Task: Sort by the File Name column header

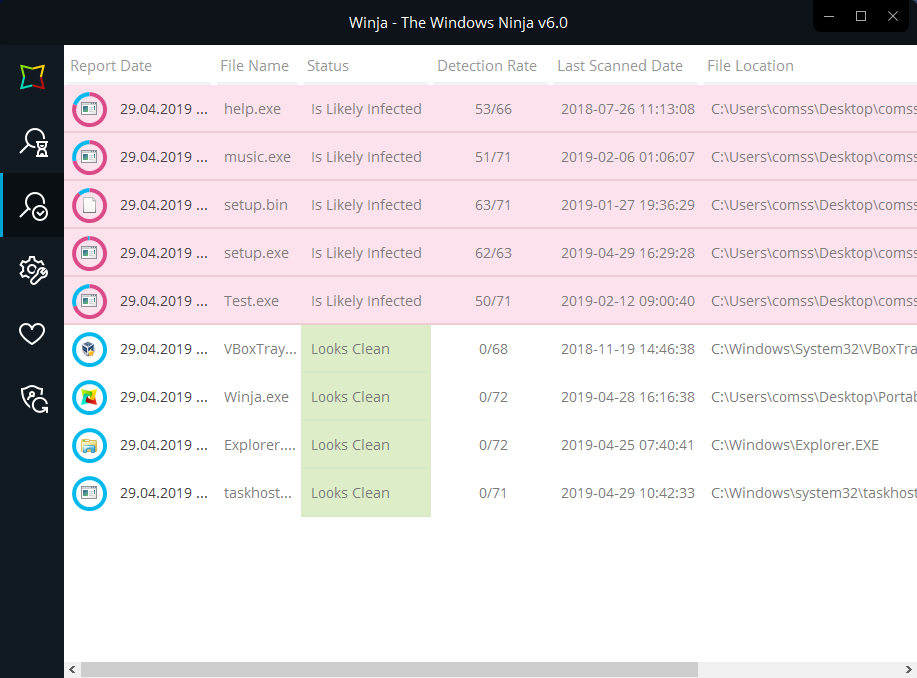Action: (254, 66)
